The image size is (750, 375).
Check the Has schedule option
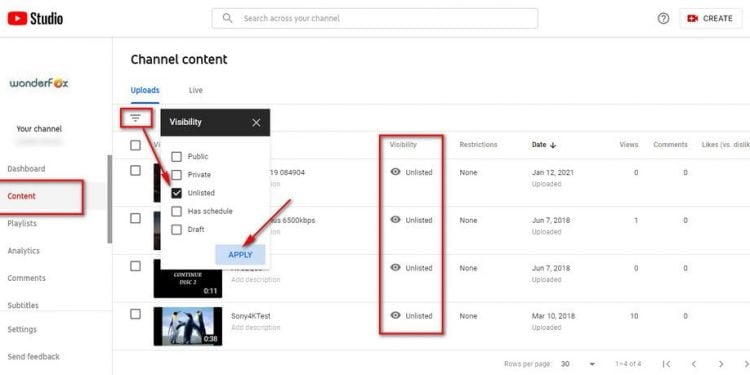point(176,211)
